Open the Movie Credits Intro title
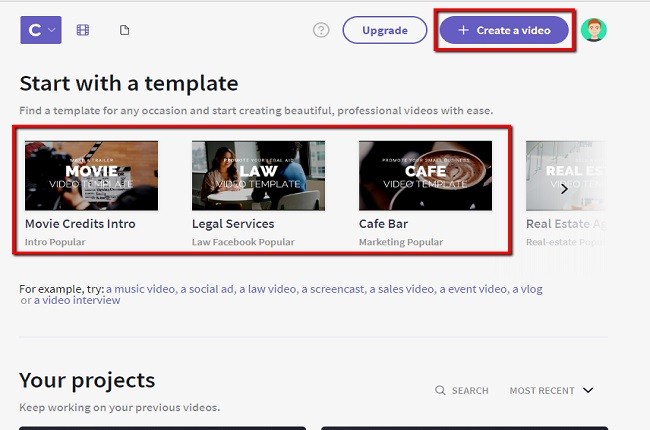Screen dimensions: 650x430 [80, 224]
